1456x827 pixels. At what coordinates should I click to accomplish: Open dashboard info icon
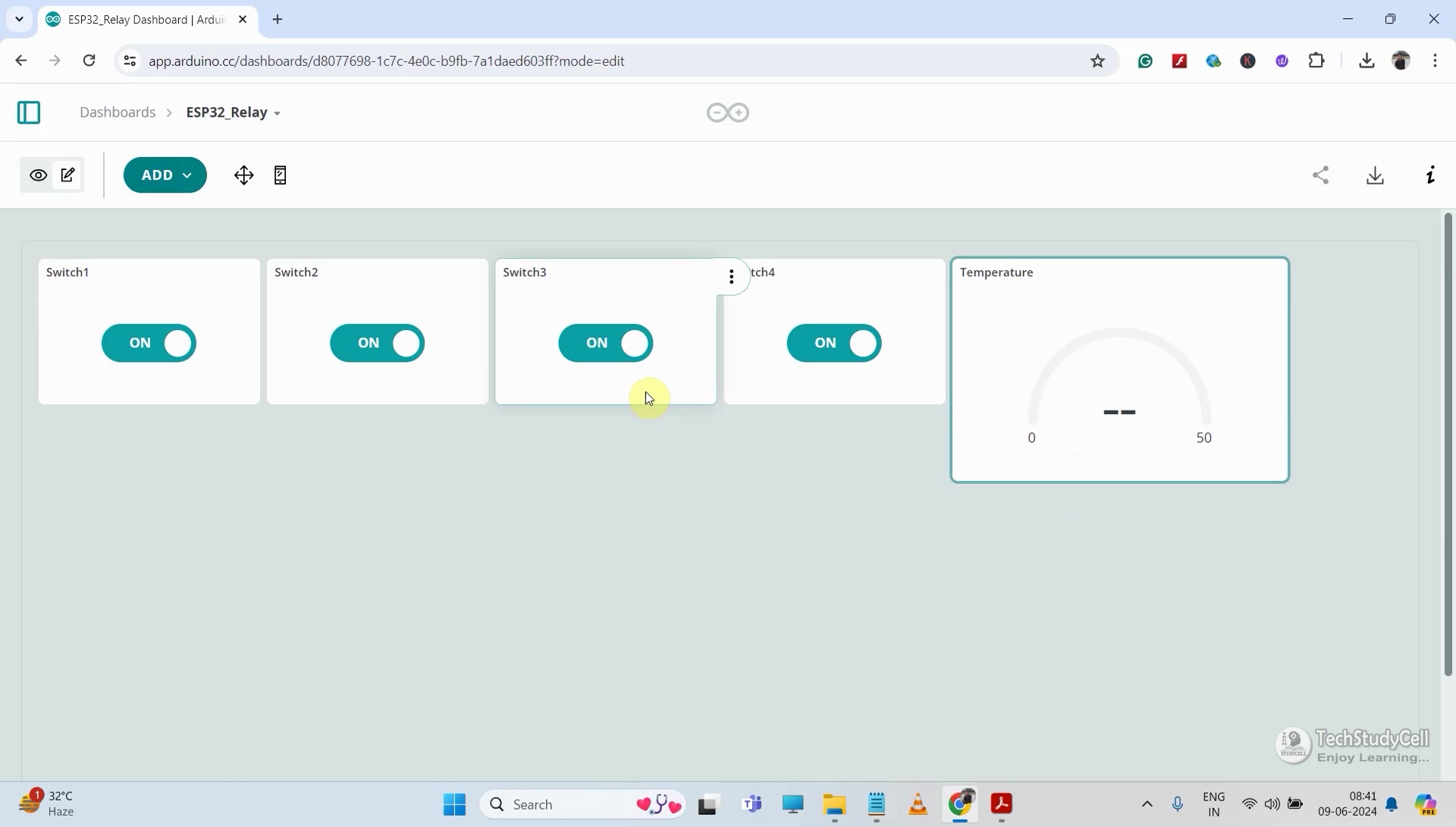pos(1431,175)
